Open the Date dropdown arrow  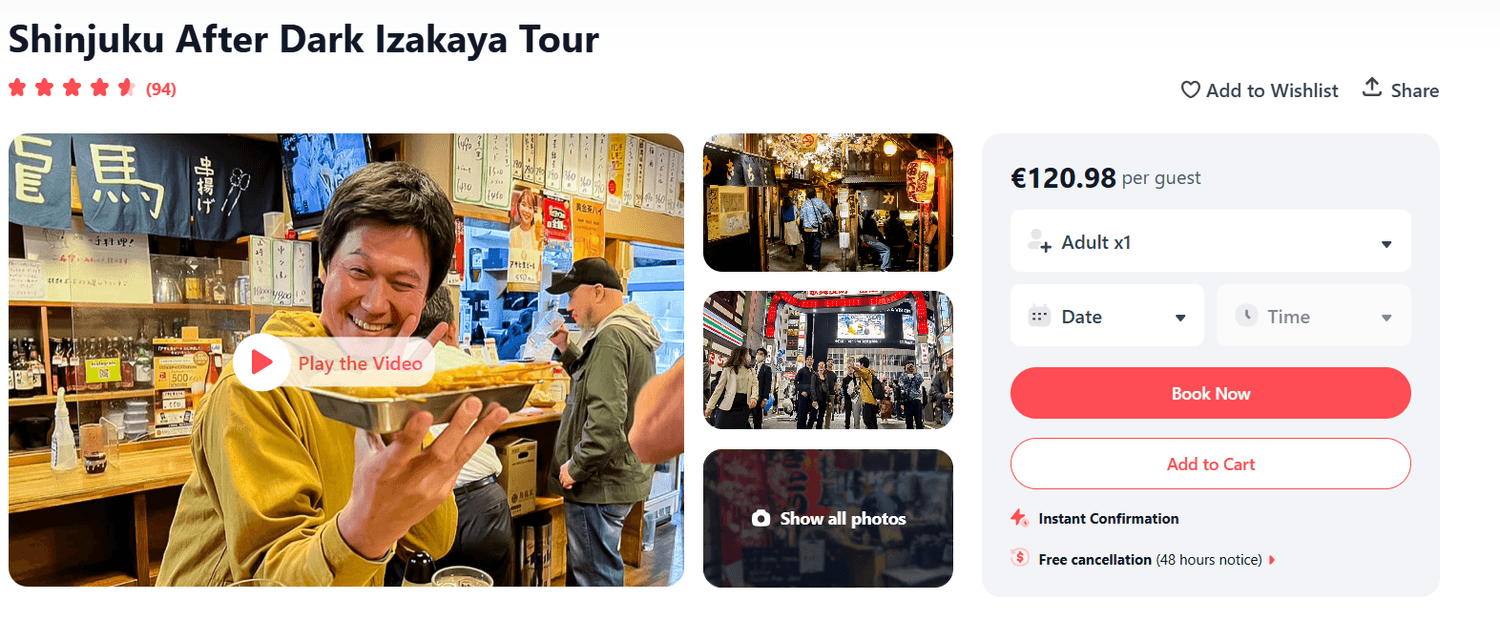[1180, 318]
